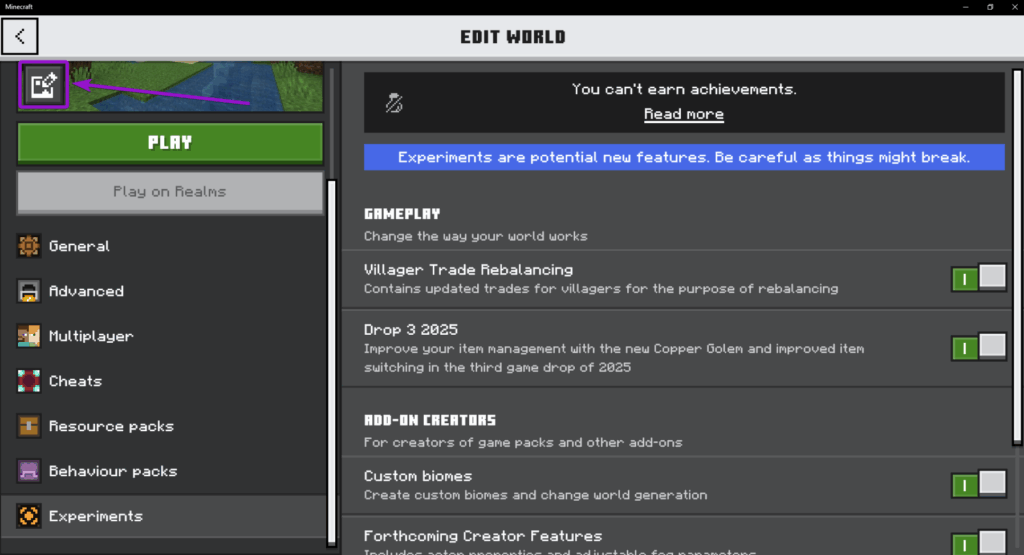Toggle Drop 3 2025 experiment

pyautogui.click(x=978, y=347)
